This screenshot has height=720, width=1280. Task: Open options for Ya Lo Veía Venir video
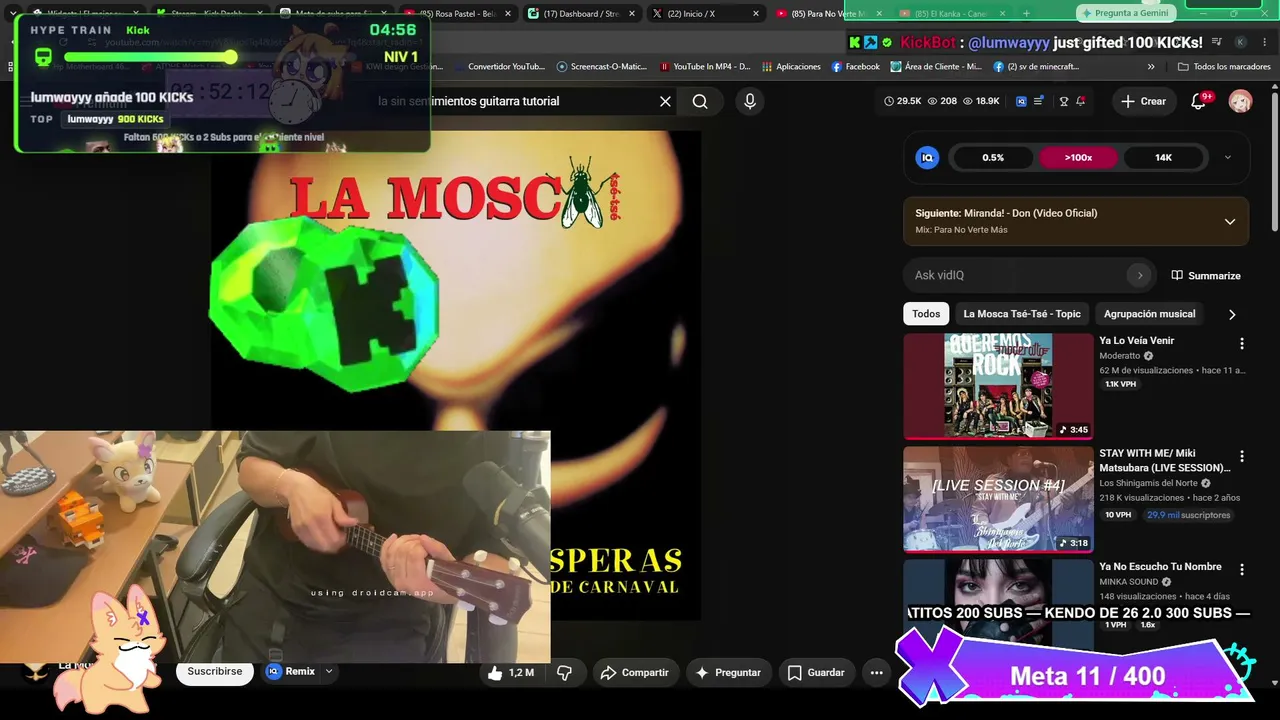click(x=1242, y=344)
